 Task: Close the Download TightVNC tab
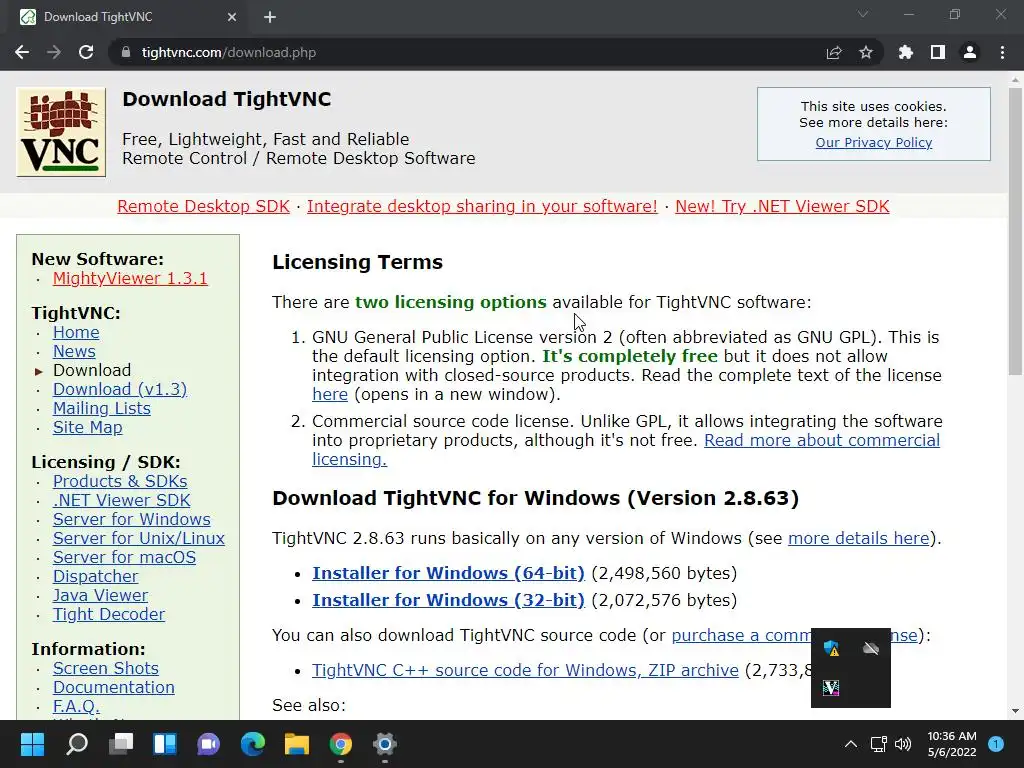point(232,17)
